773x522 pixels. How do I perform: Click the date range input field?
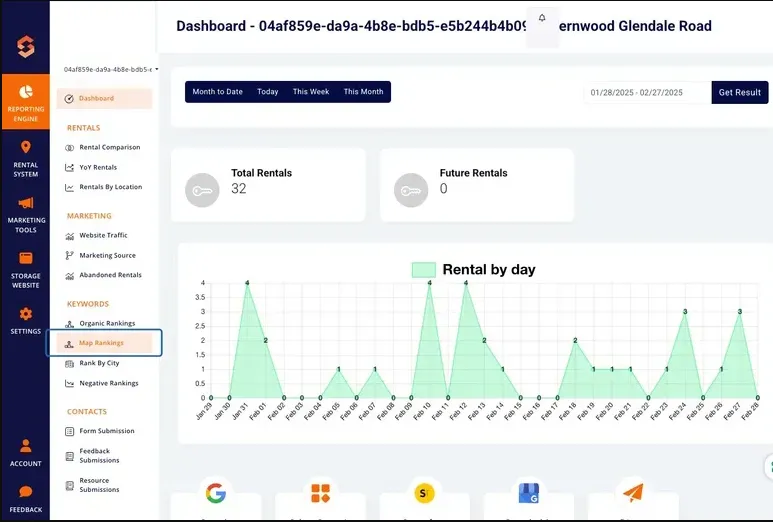[x=647, y=92]
